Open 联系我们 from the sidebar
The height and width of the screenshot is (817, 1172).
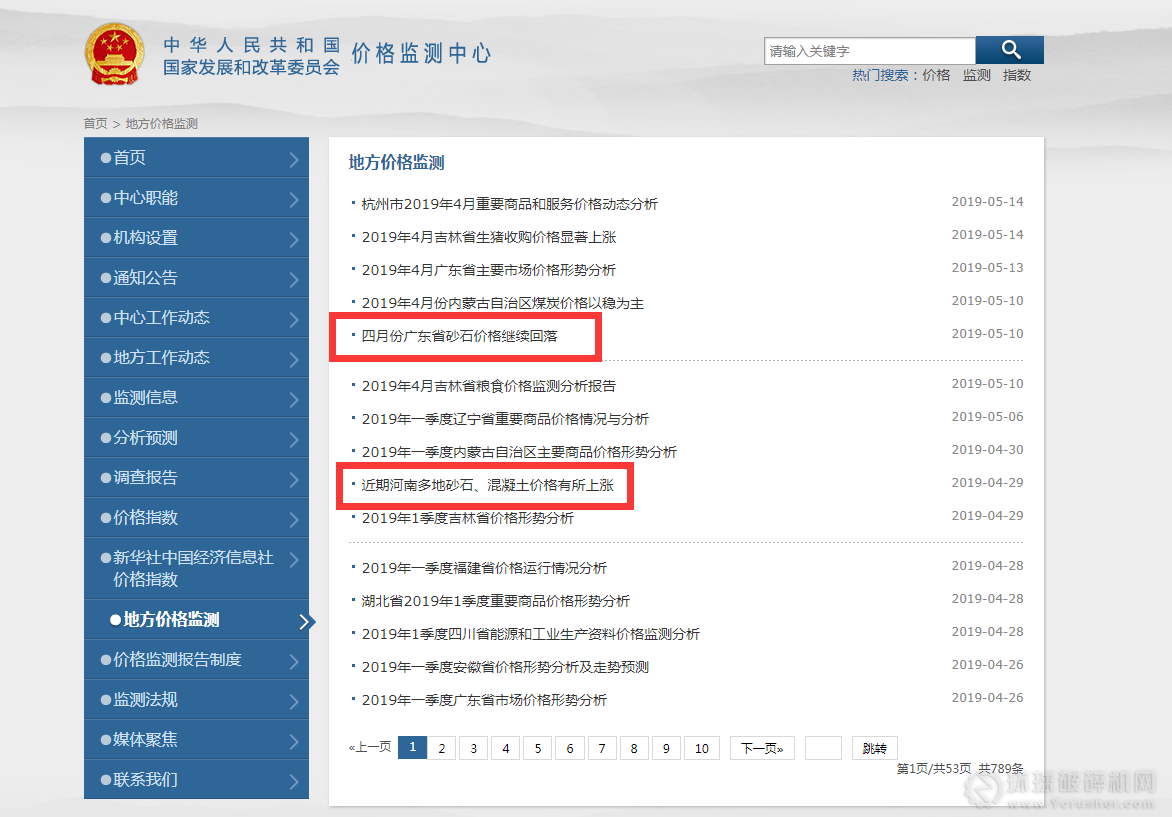coord(146,780)
